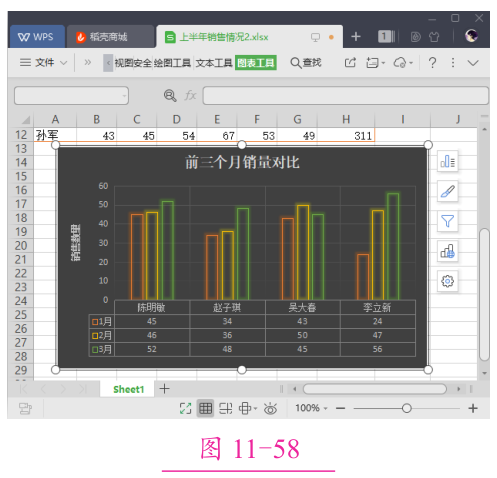Toggle eye protection mode icon
This screenshot has width=497, height=478.
click(x=270, y=409)
